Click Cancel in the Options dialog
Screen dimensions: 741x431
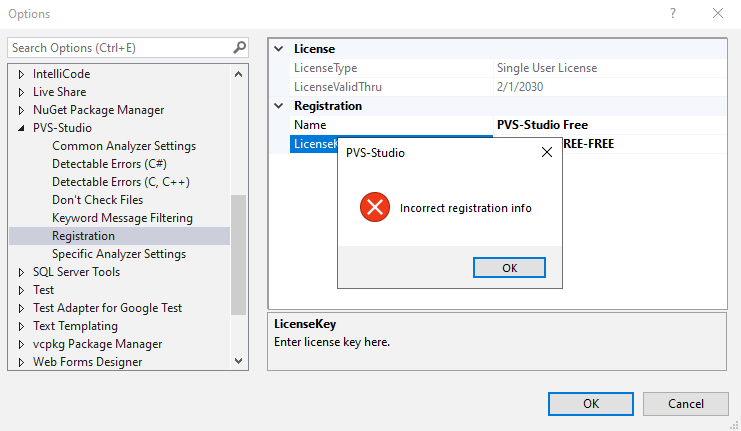pos(685,403)
